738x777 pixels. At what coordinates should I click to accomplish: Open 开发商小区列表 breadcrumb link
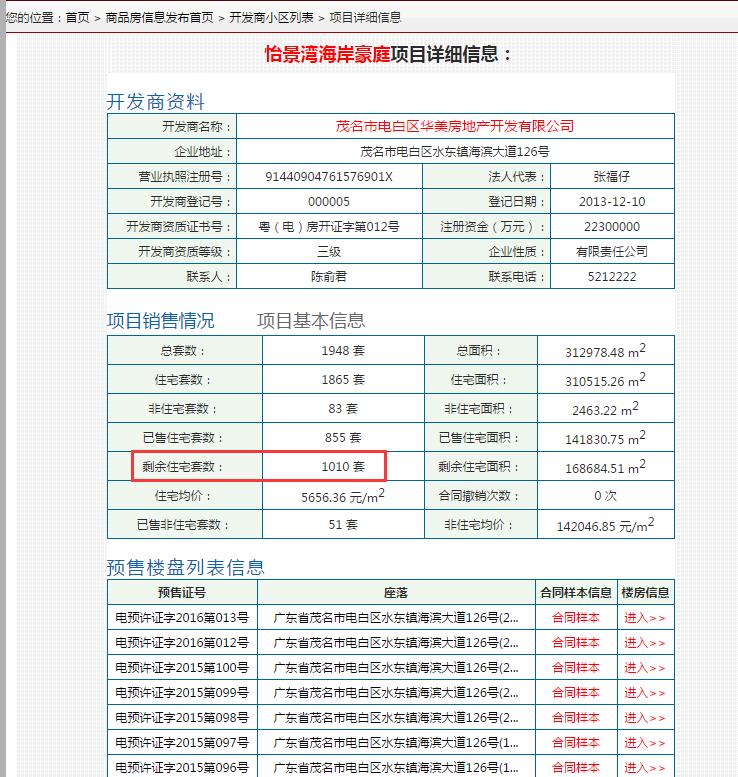(x=271, y=18)
